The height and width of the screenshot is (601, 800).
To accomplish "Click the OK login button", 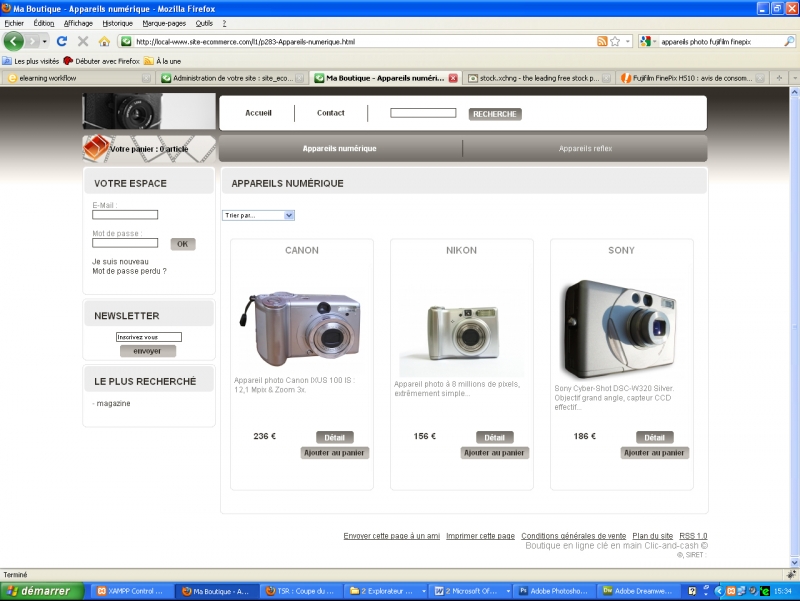I will point(183,244).
